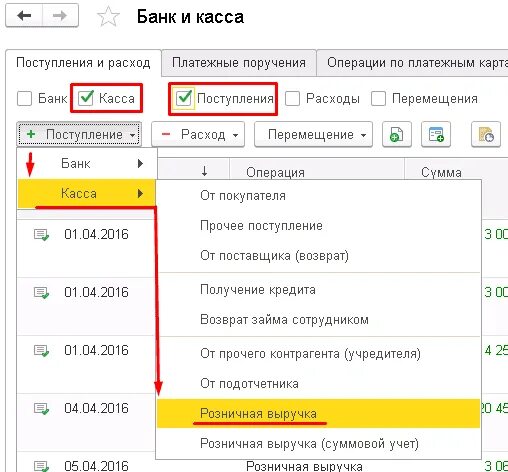Expand the Касса submenu

(x=87, y=194)
